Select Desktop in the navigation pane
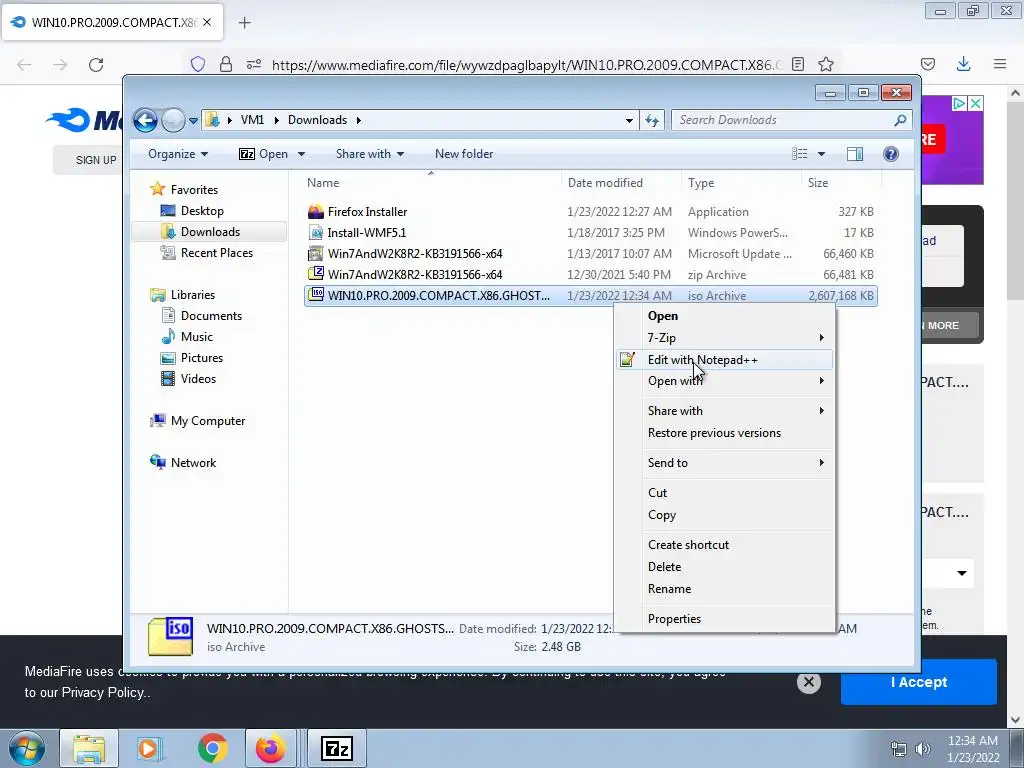Screen dimensions: 1024x768 click(202, 211)
